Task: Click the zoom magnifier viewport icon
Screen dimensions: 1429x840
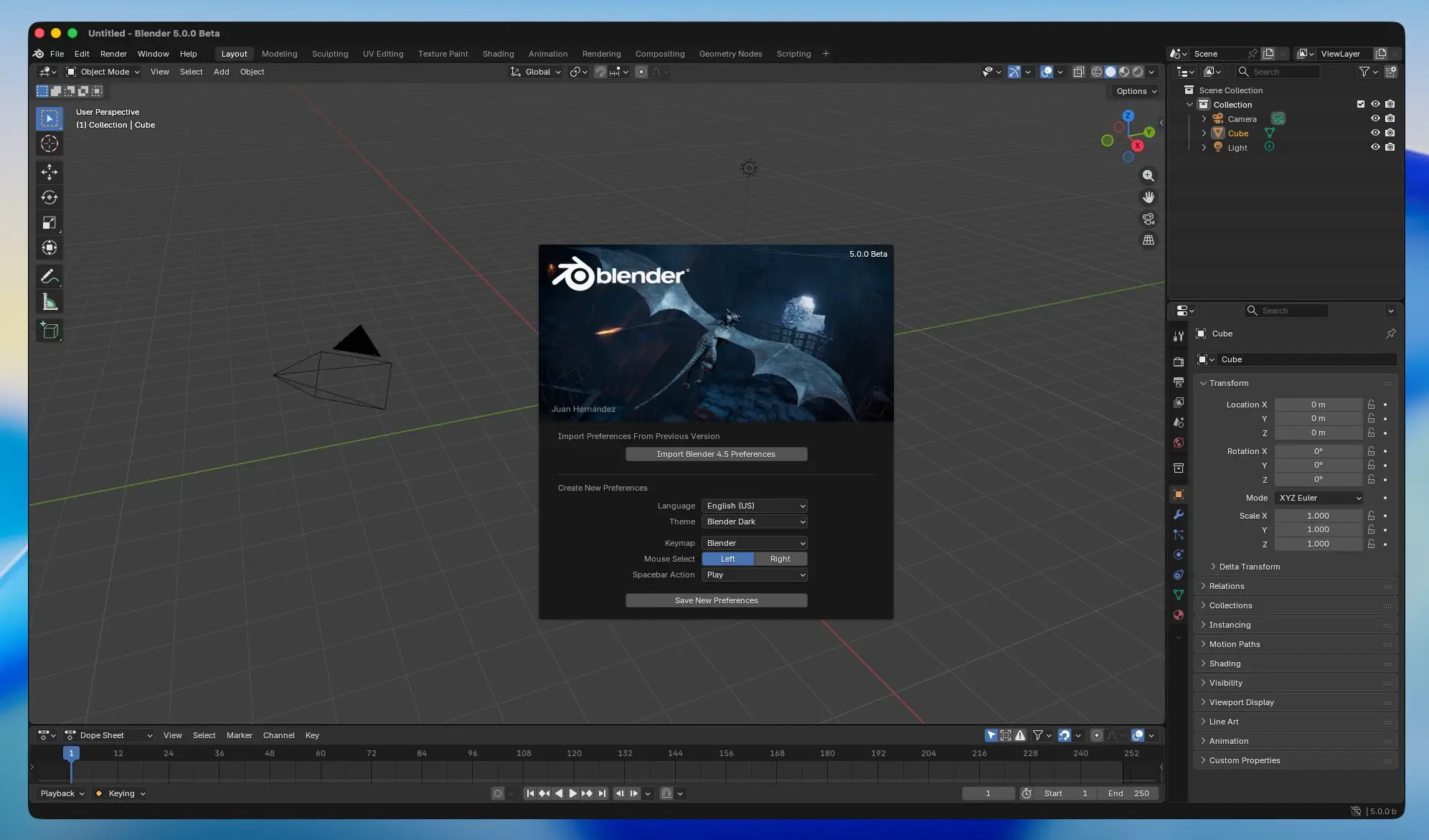Action: coord(1149,176)
